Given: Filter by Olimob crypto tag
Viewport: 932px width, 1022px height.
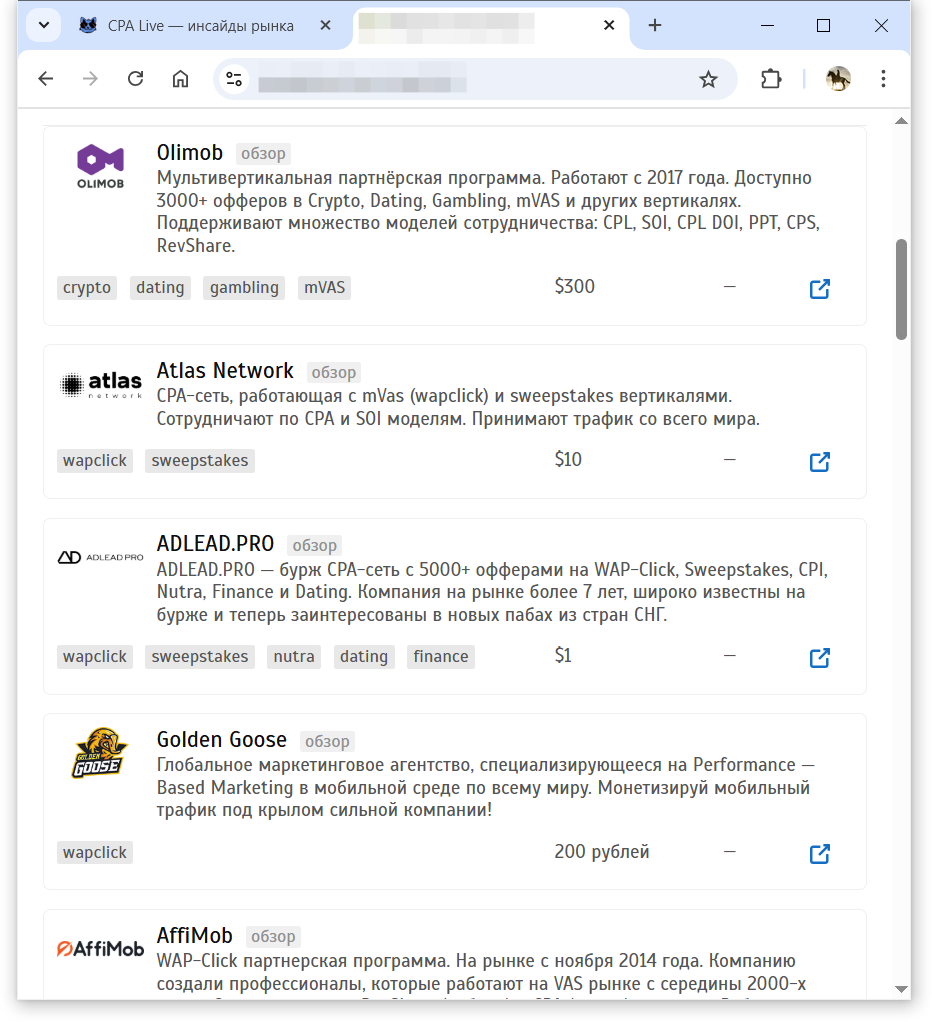Looking at the screenshot, I should (87, 287).
